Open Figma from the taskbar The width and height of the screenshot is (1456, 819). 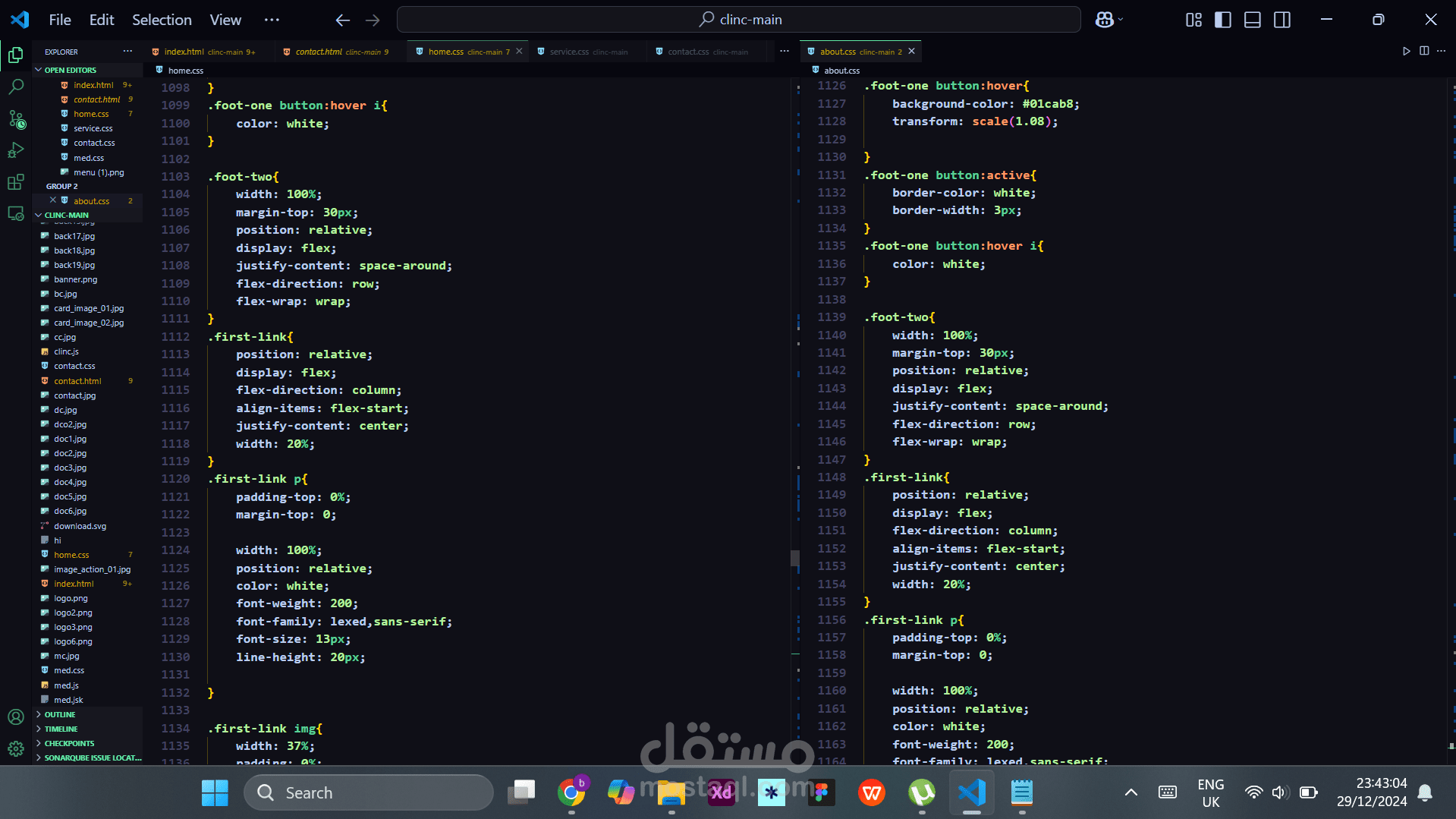pyautogui.click(x=821, y=792)
